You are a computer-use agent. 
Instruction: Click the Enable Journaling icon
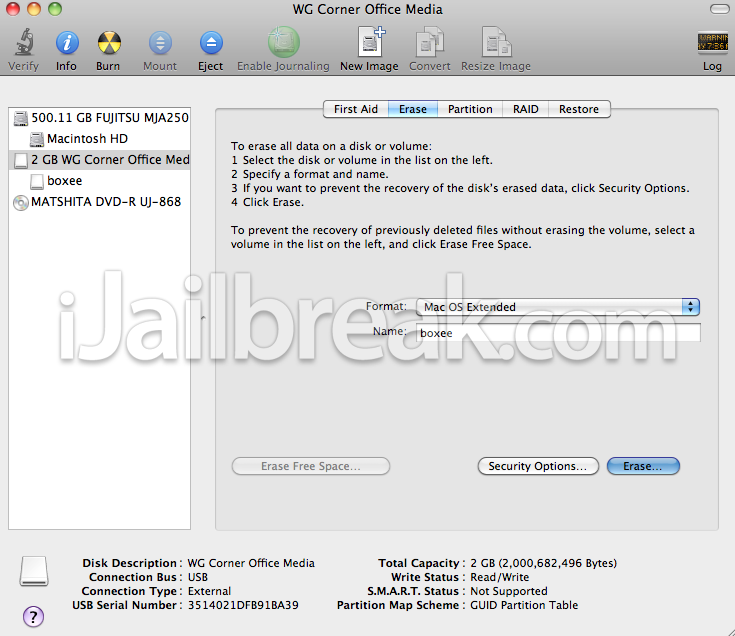pos(283,42)
